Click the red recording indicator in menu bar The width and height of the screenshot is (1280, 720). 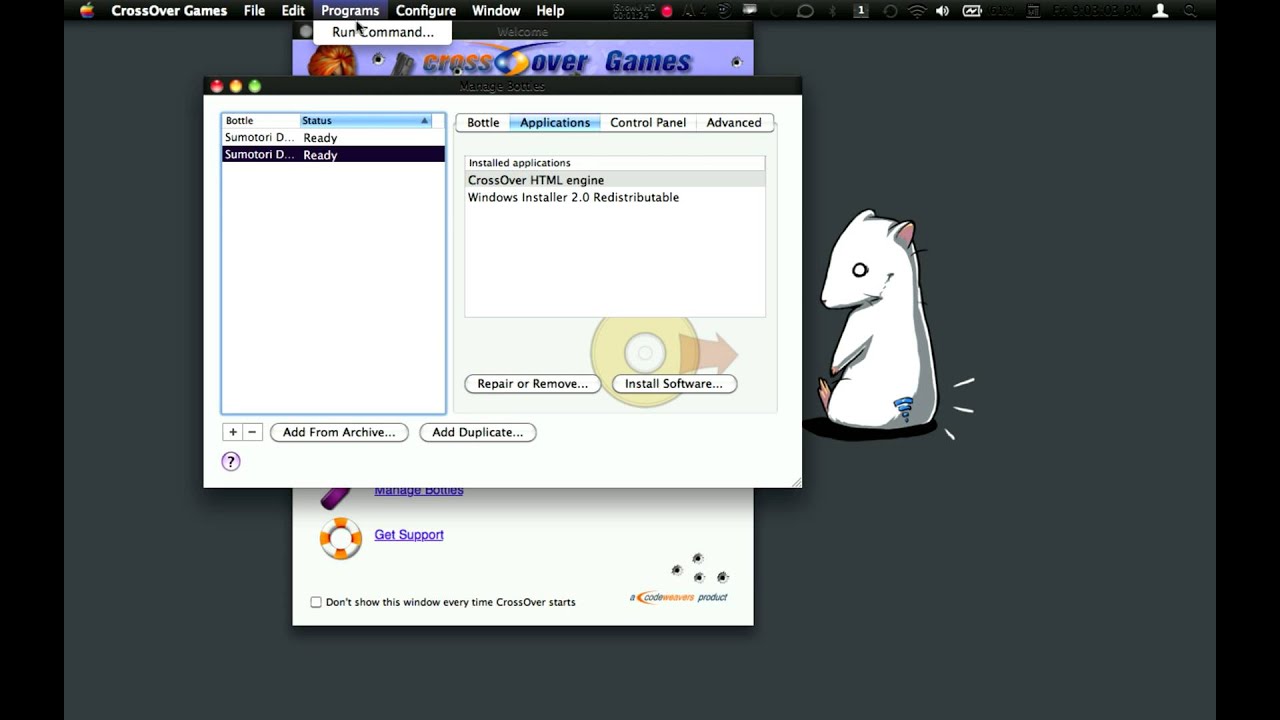tap(667, 11)
